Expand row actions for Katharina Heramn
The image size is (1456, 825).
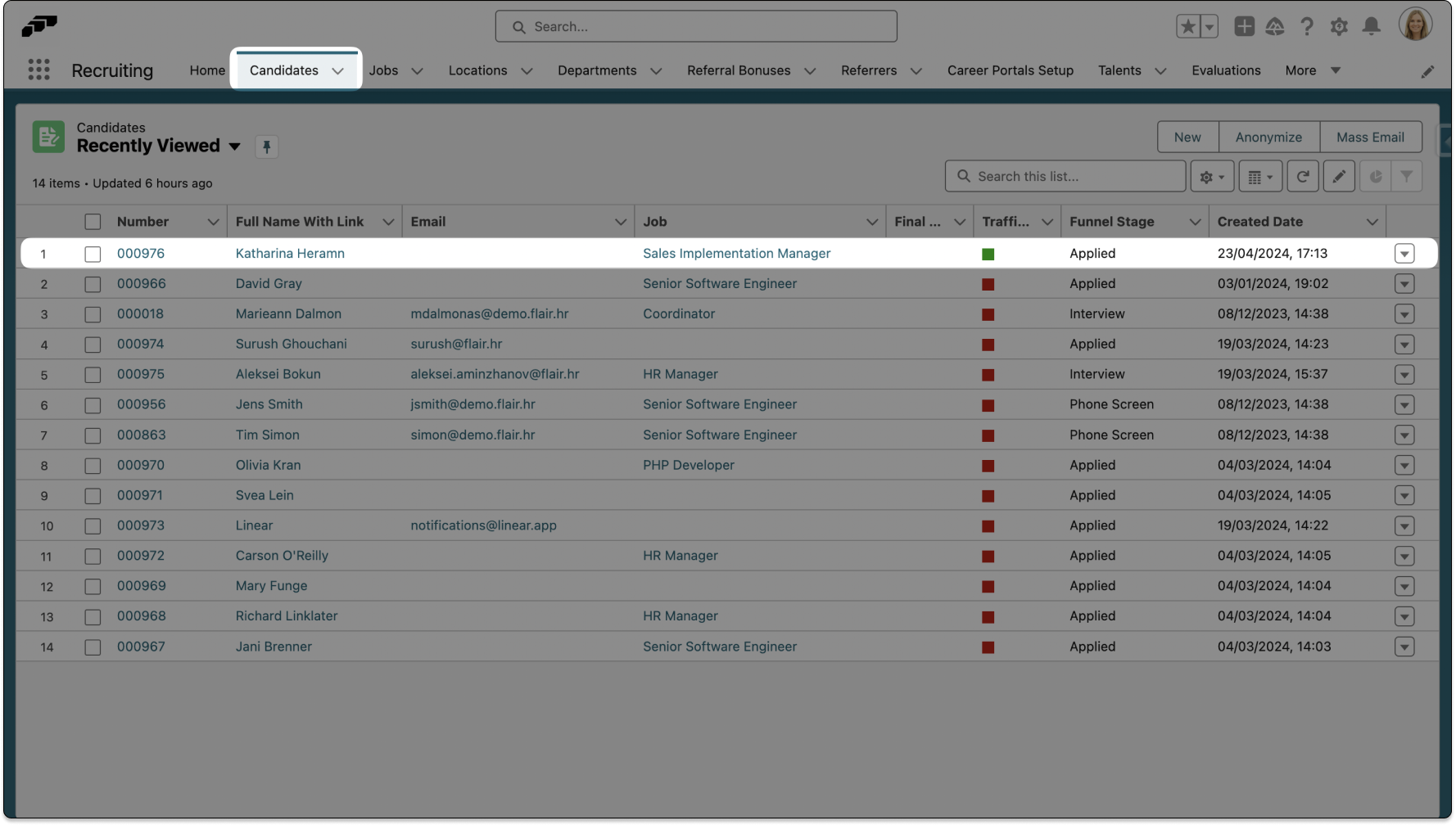pos(1404,254)
